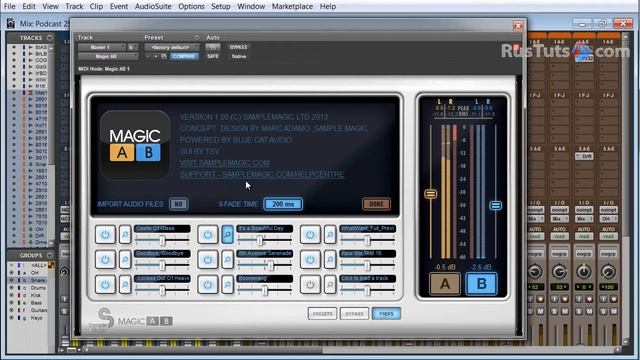Image resolution: width=640 pixels, height=360 pixels.
Task: Open the Marketplace menu
Action: (x=292, y=7)
